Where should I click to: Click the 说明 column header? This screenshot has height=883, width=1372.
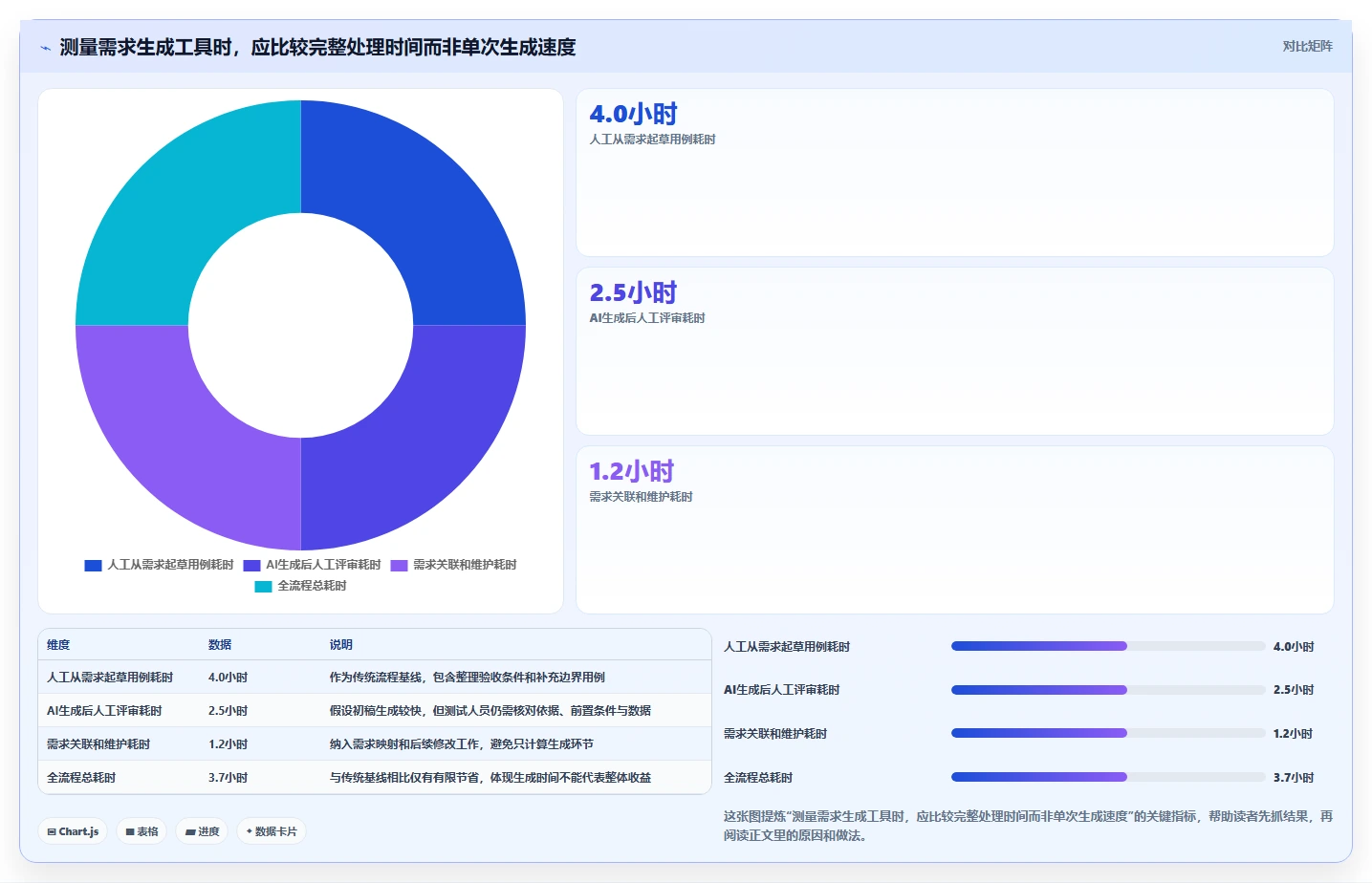point(341,645)
